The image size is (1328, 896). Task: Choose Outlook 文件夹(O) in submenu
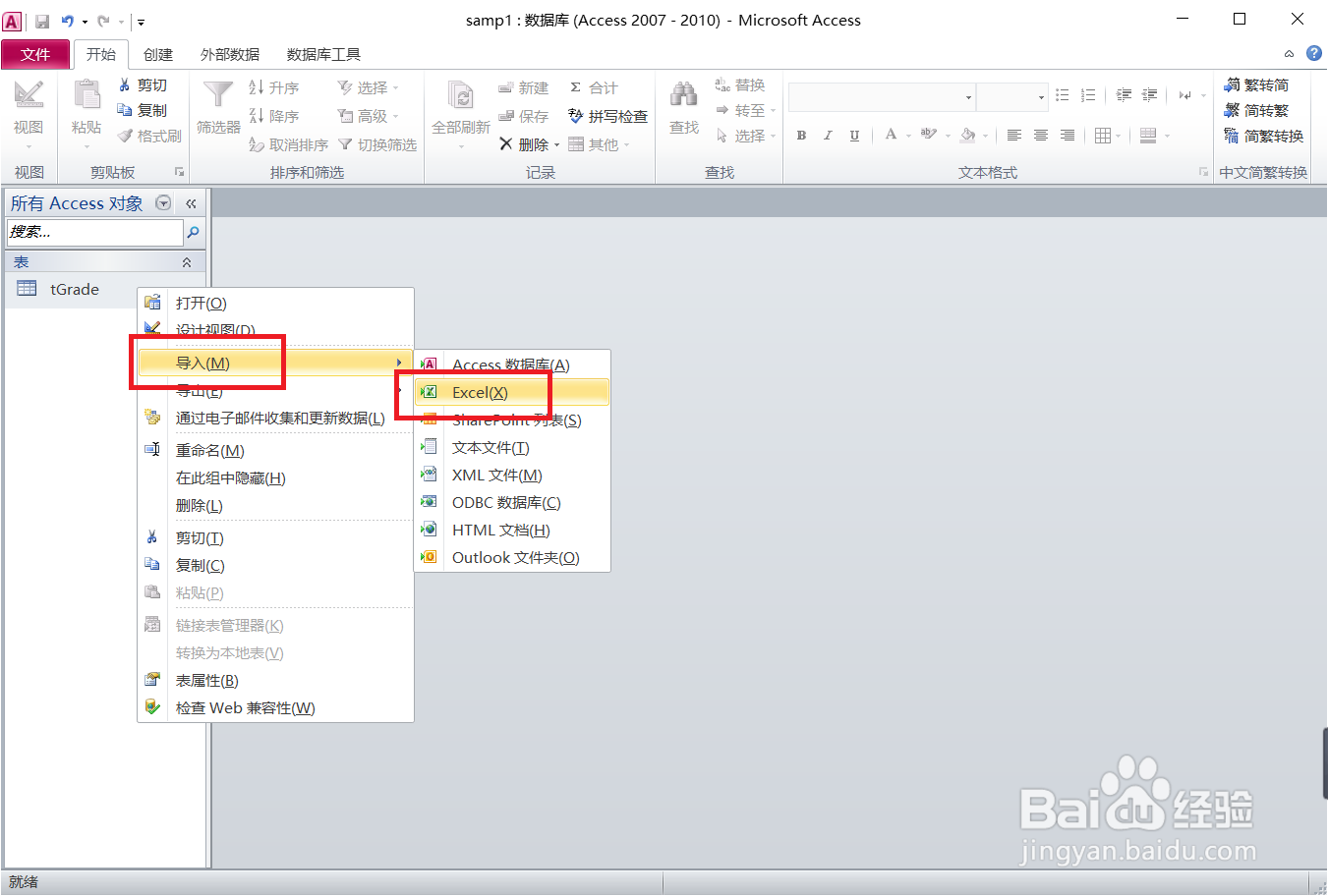512,557
